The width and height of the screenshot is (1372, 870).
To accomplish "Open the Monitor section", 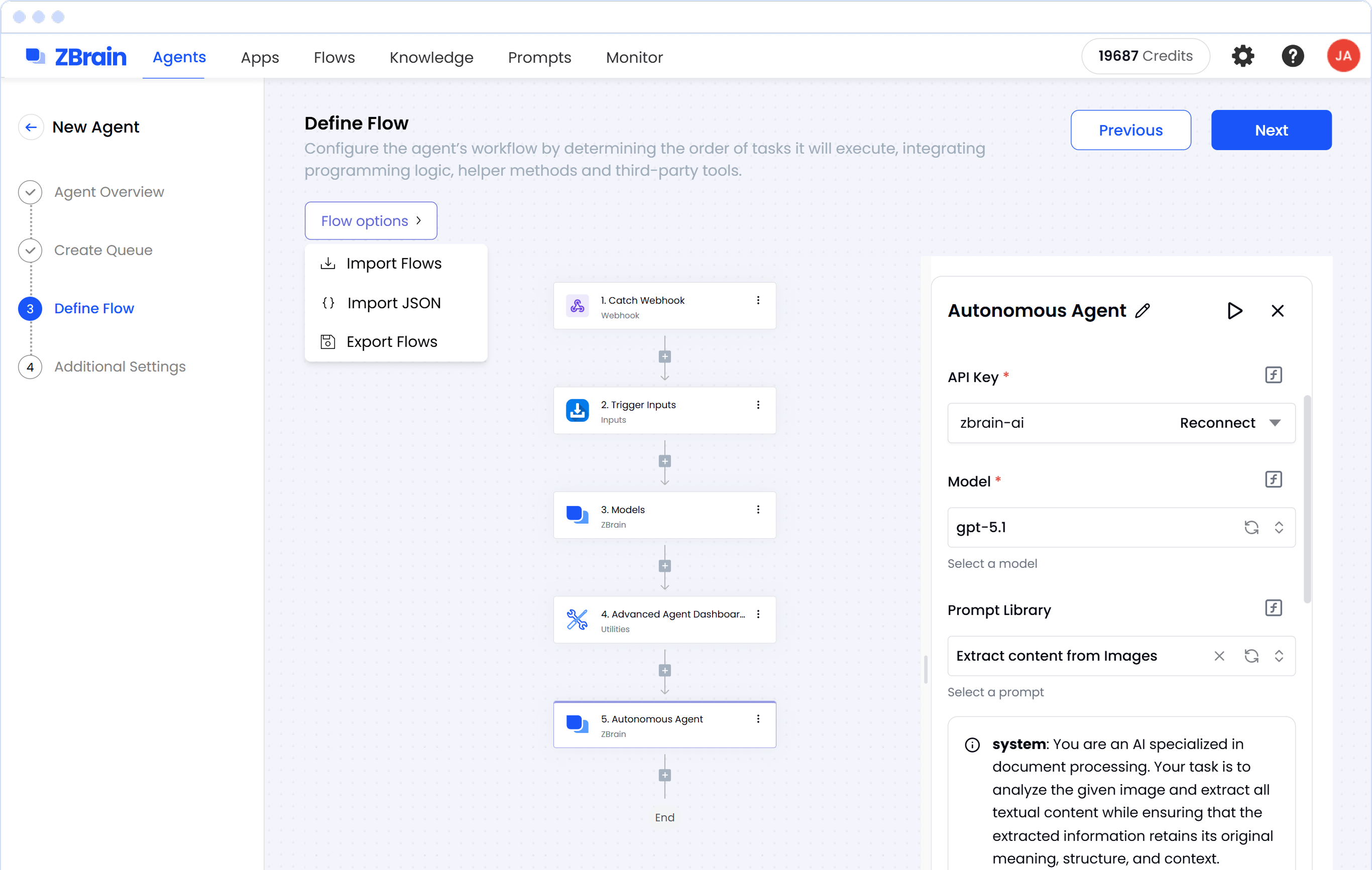I will click(634, 57).
